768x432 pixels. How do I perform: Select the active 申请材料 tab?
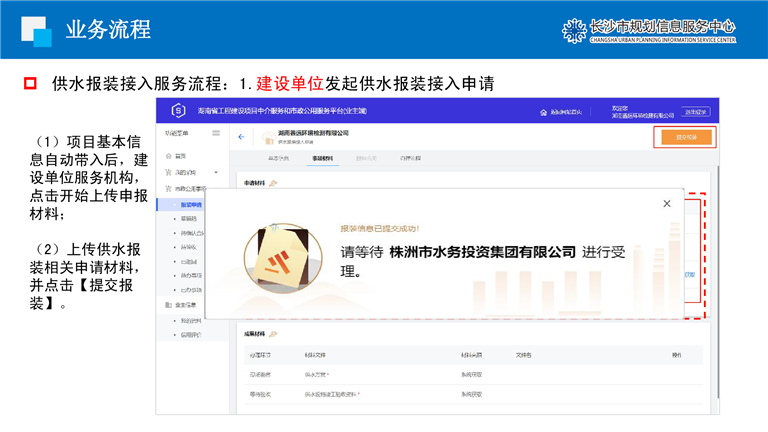pos(321,159)
